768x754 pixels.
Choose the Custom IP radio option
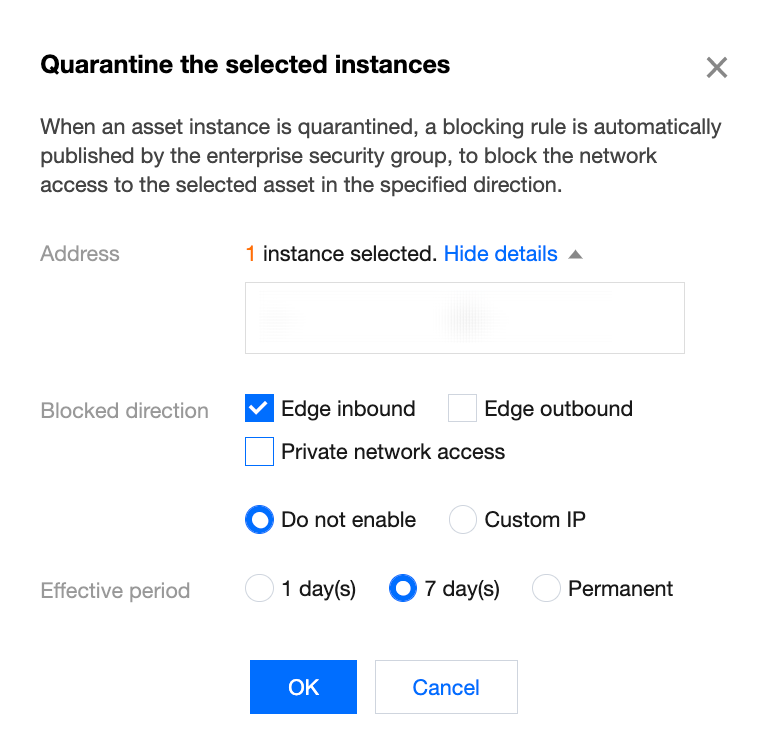462,520
